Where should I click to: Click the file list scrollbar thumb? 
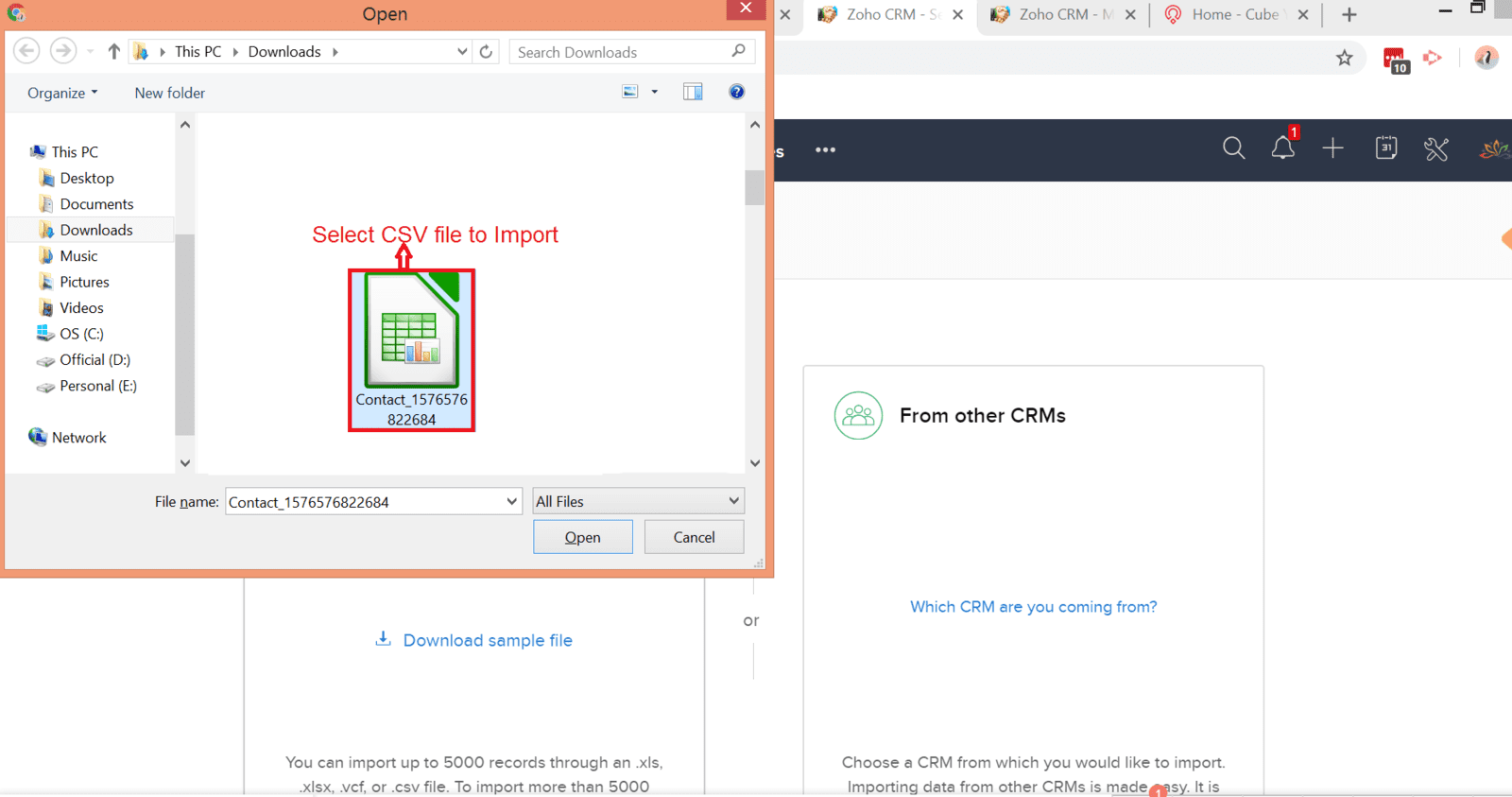click(754, 187)
